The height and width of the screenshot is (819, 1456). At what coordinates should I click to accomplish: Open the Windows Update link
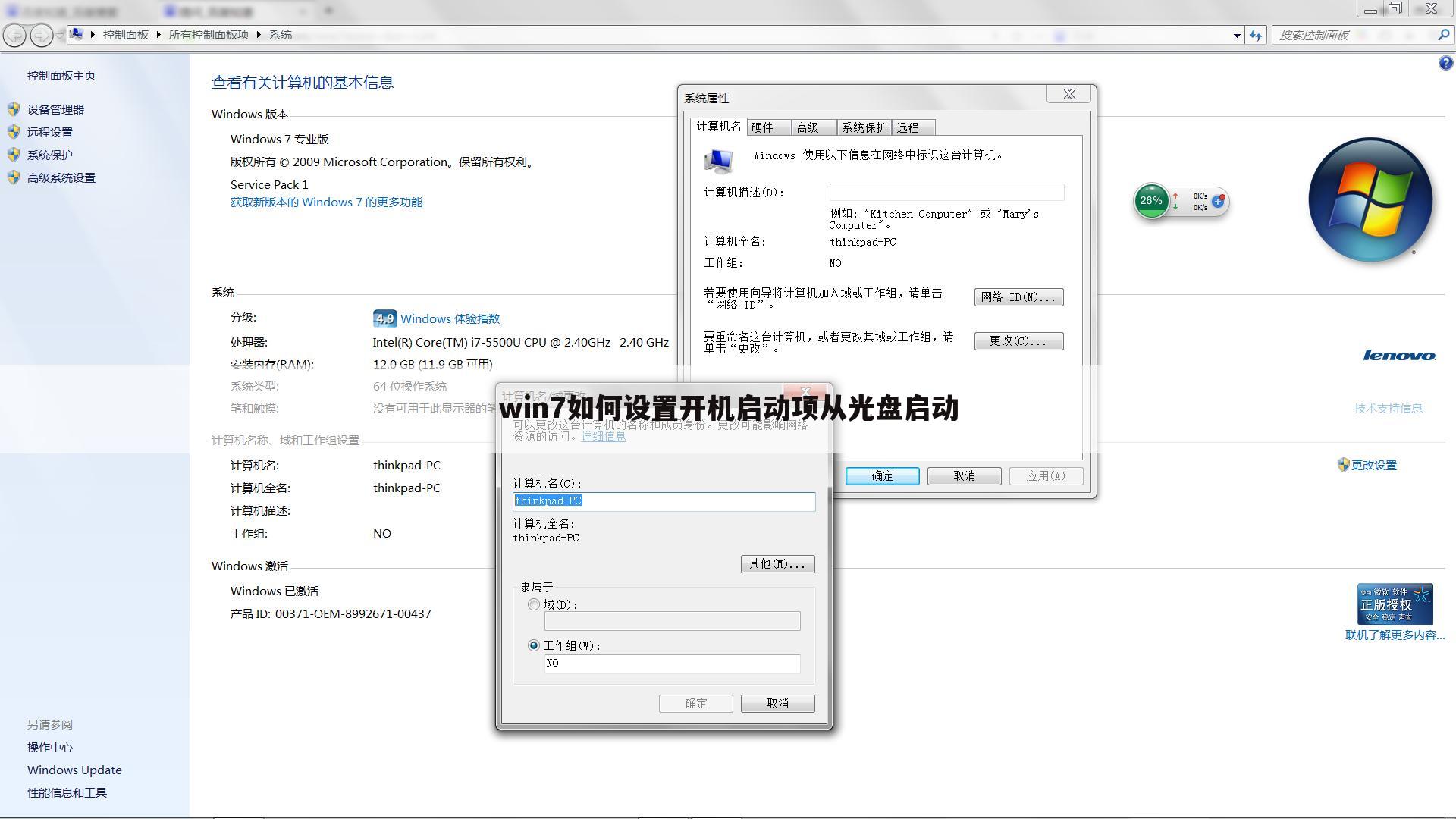[x=74, y=770]
